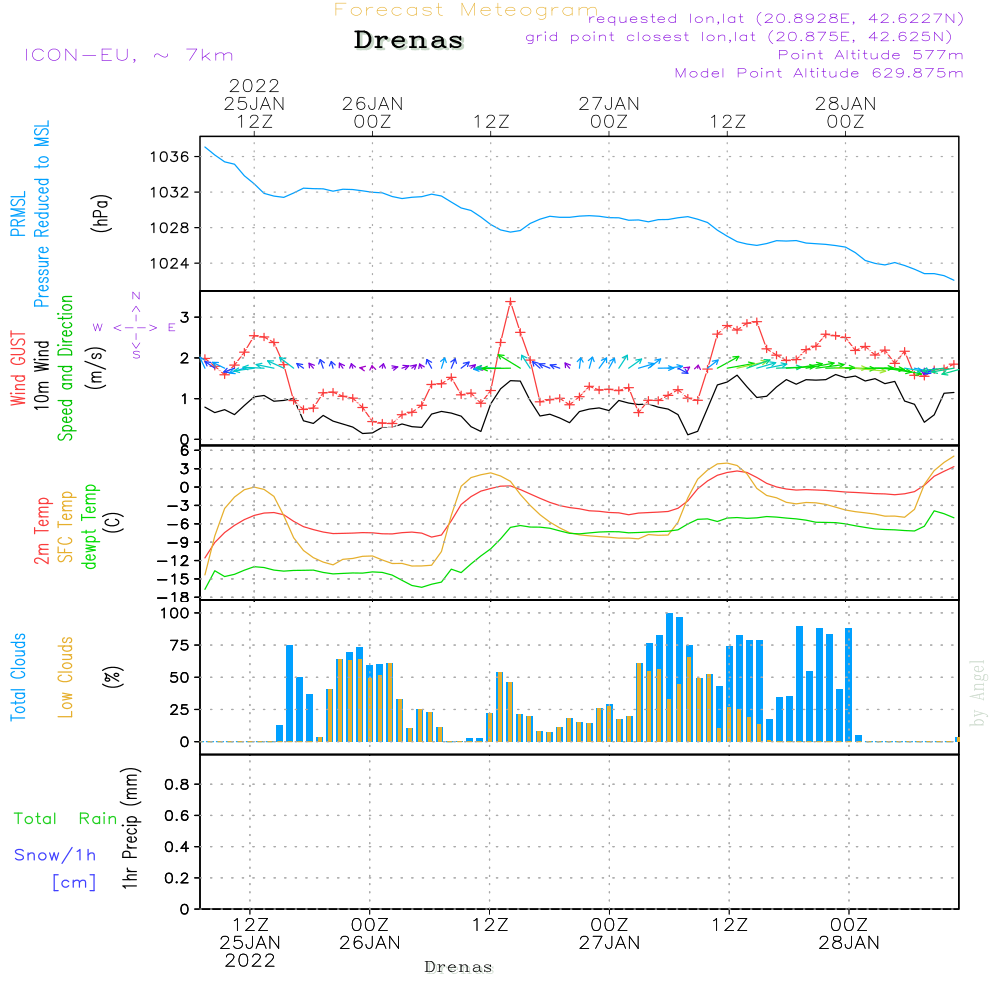The height and width of the screenshot is (1000, 1000).
Task: Click the '0.8' tick on precip axis
Action: tap(177, 784)
